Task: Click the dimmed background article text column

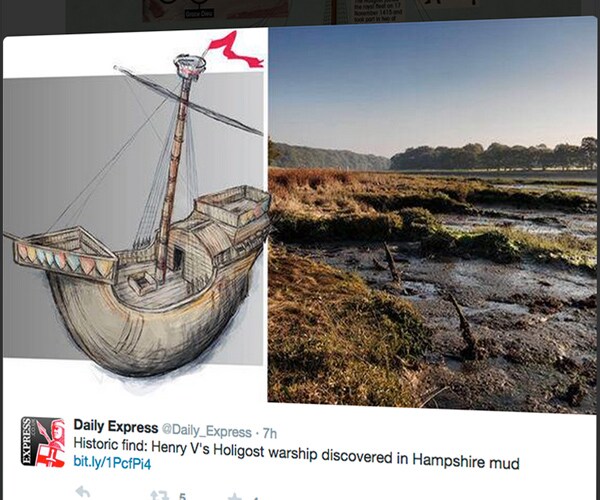Action: (378, 11)
